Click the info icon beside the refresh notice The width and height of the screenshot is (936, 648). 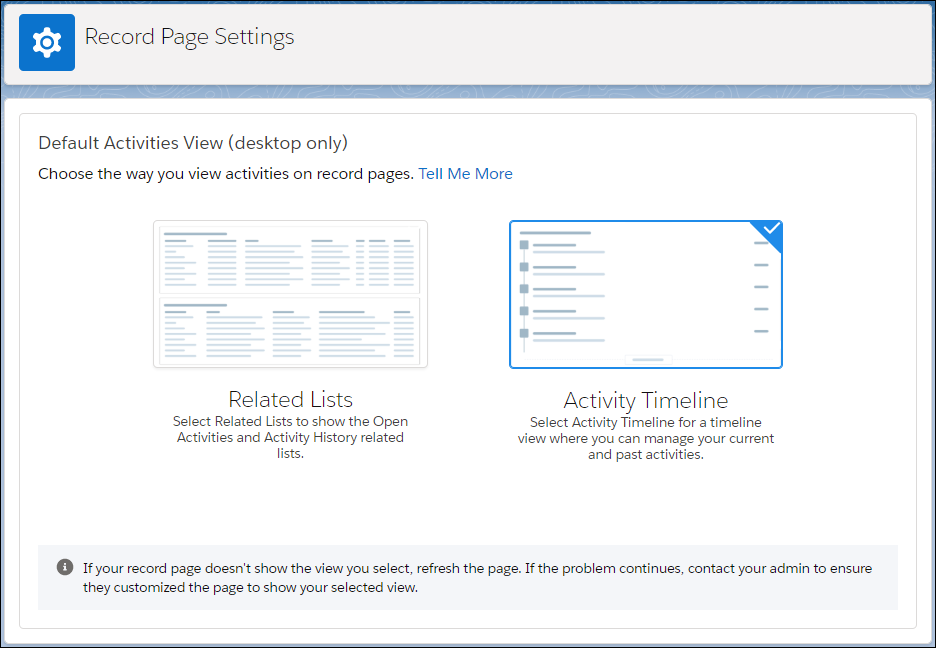tap(65, 567)
